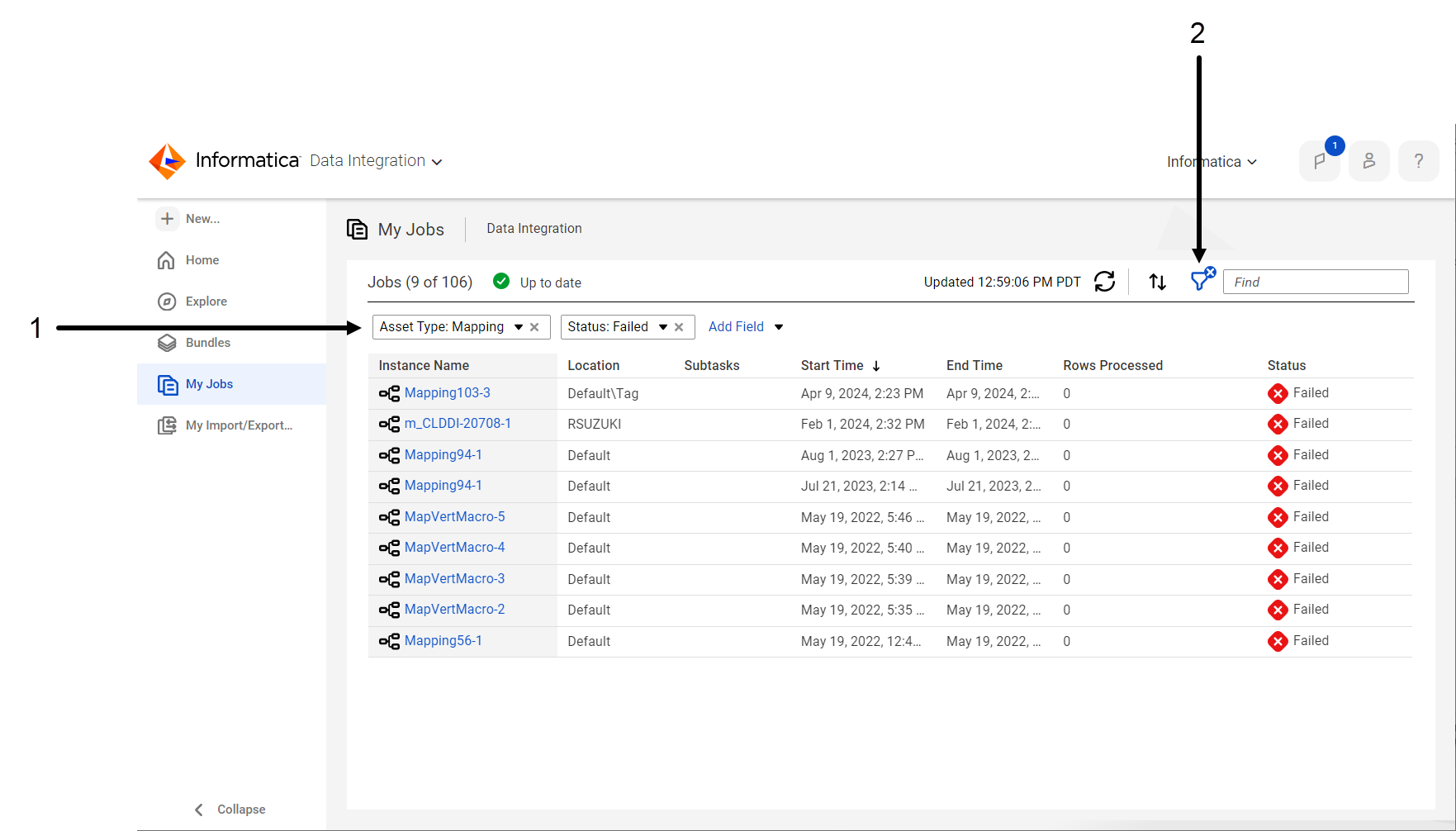The height and width of the screenshot is (831, 1456).
Task: Open Mapping56-1 job
Action: [443, 641]
